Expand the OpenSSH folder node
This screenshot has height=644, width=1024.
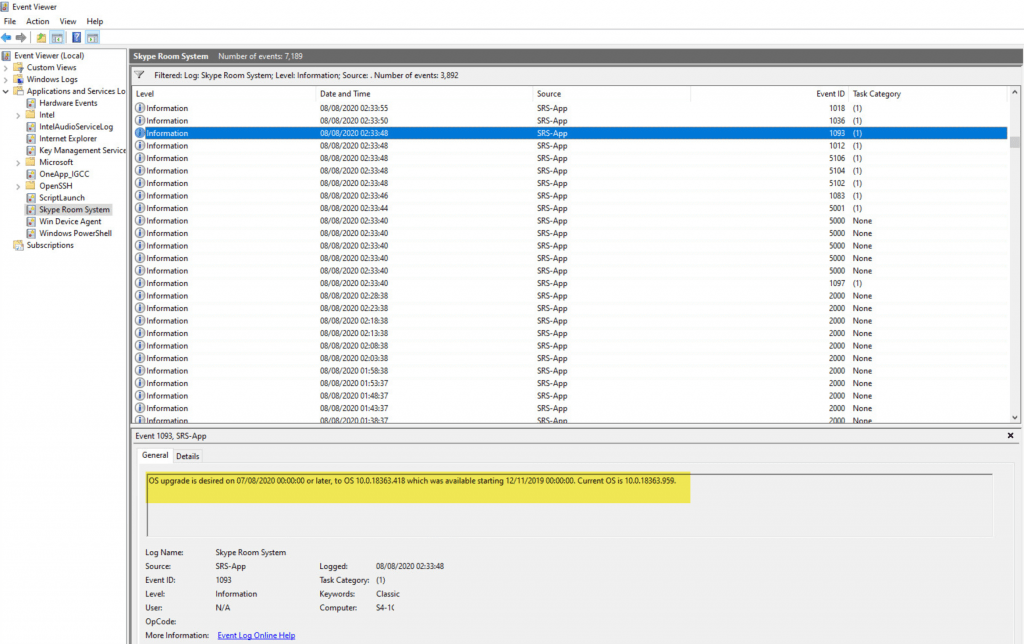click(18, 186)
